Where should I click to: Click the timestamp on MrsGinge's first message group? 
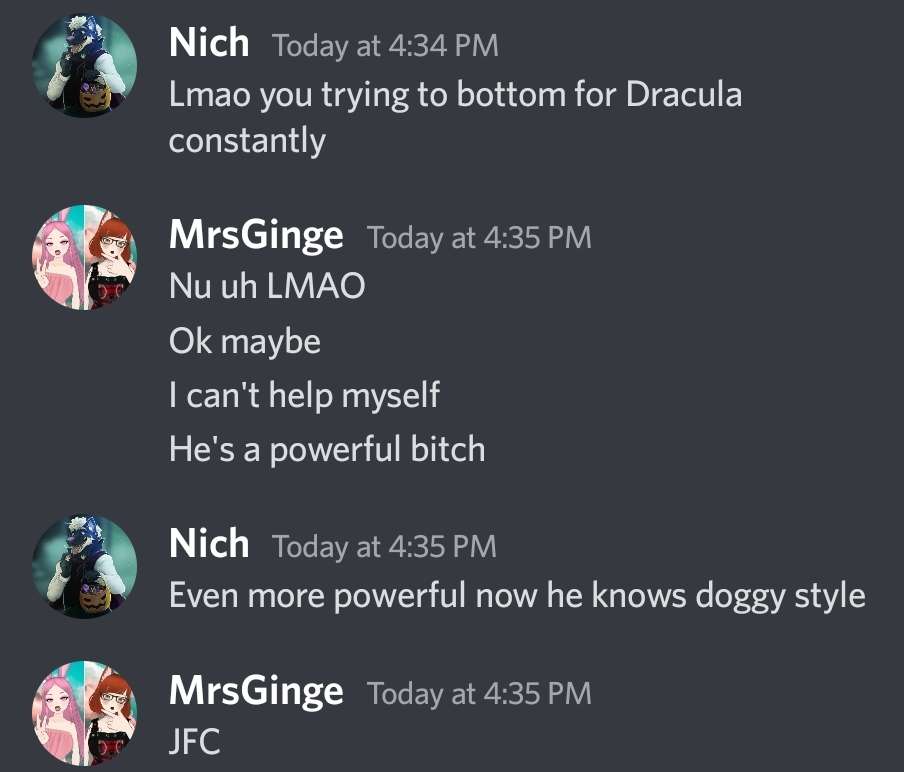click(479, 238)
